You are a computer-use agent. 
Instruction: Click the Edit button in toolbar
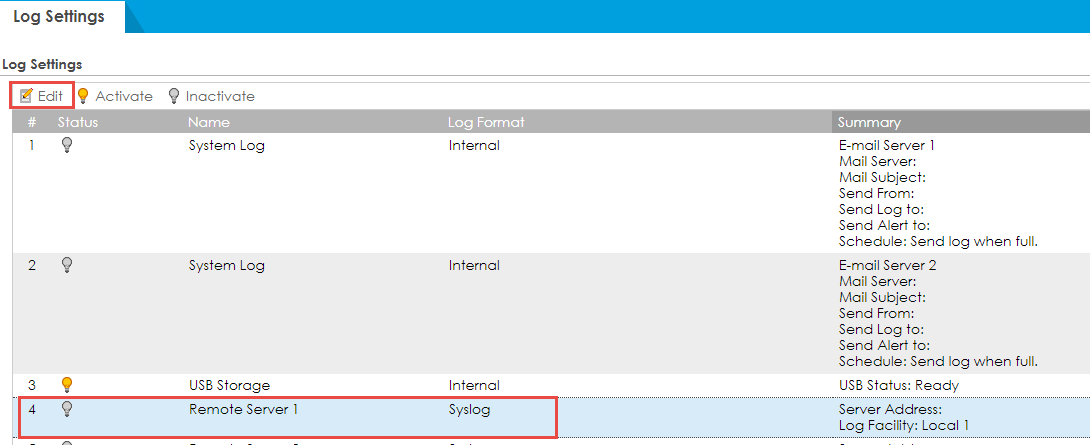coord(41,96)
